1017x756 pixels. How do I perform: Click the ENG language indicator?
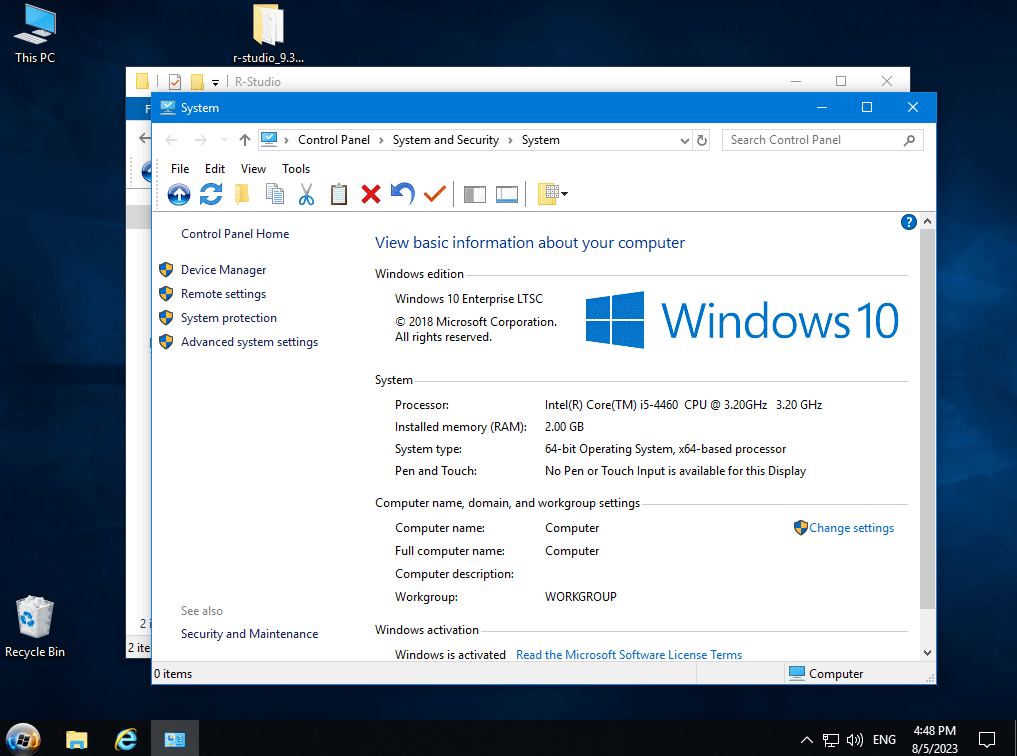point(884,740)
